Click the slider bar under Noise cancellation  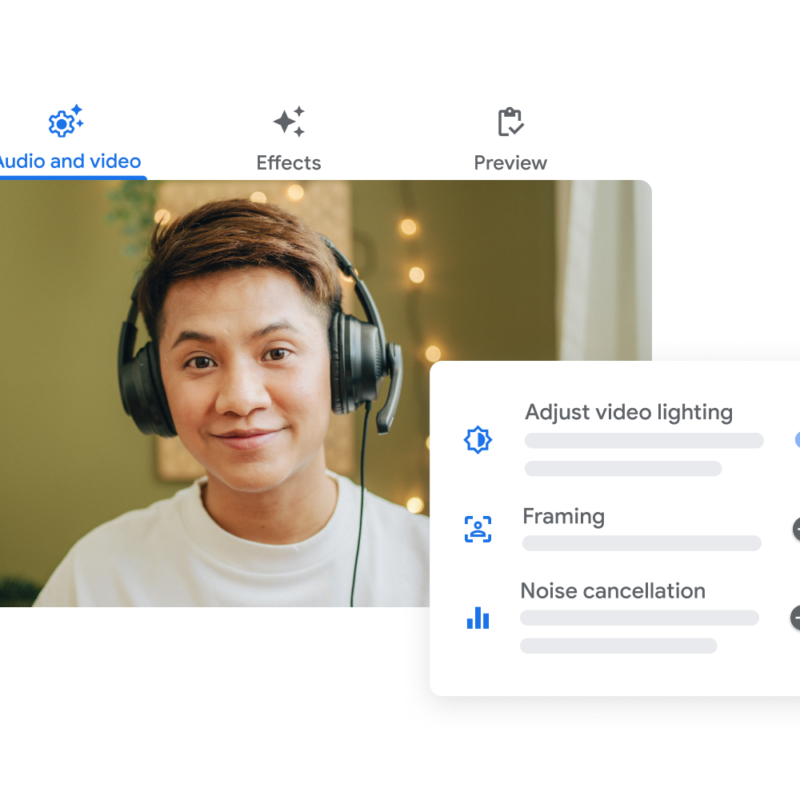(640, 620)
